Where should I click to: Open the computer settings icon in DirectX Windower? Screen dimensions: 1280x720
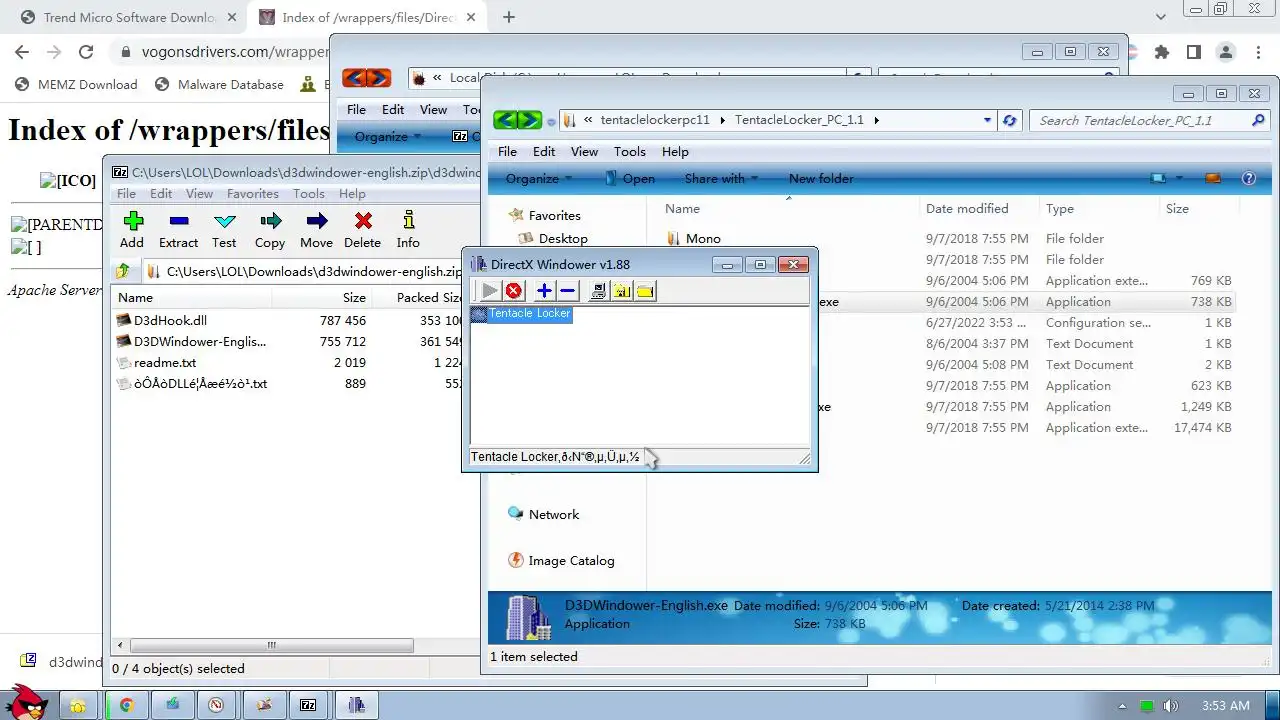coord(598,291)
